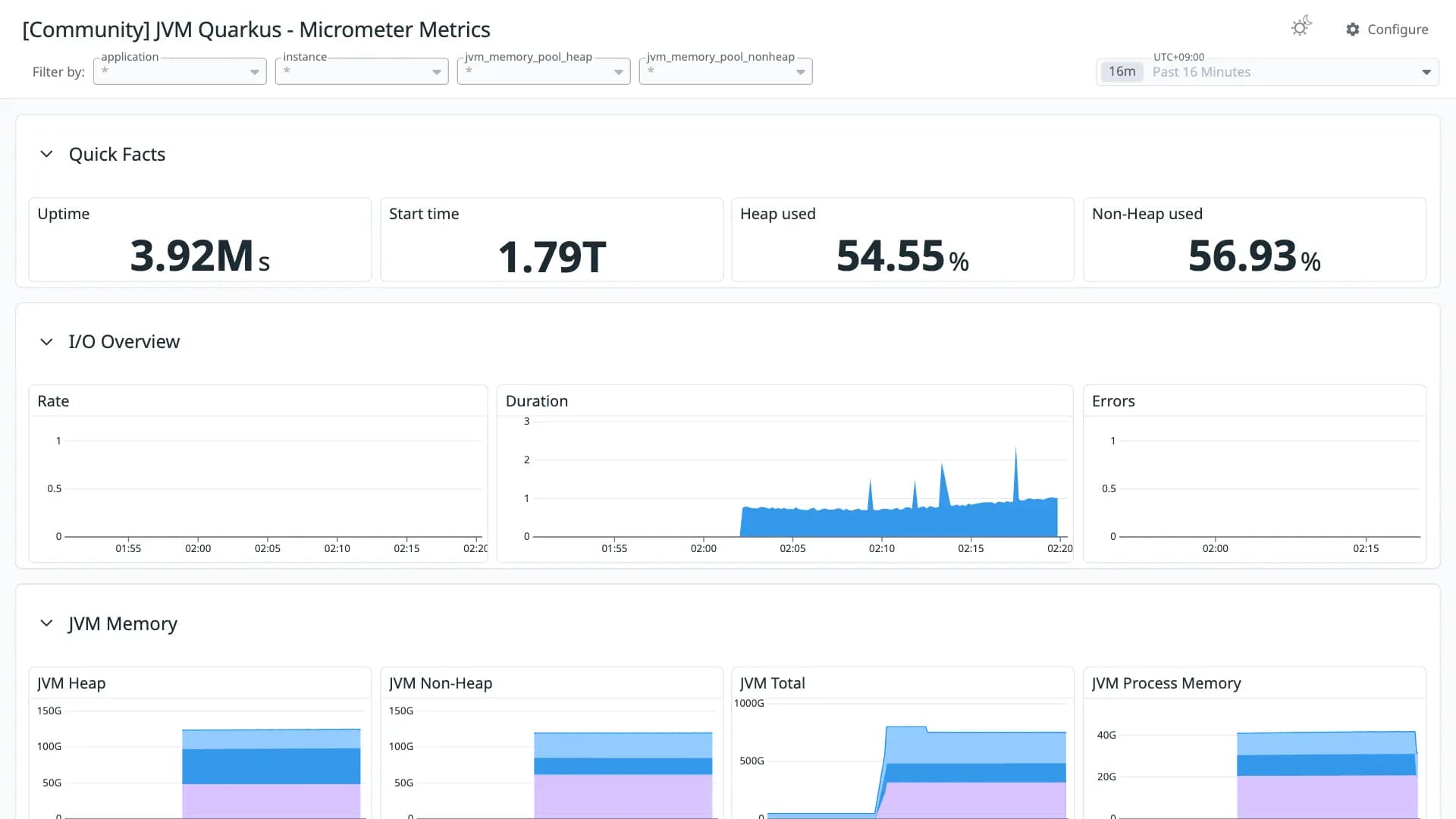Click the dashboard title JVM Quarkus Micrometer Metrics
1456x819 pixels.
[x=256, y=30]
